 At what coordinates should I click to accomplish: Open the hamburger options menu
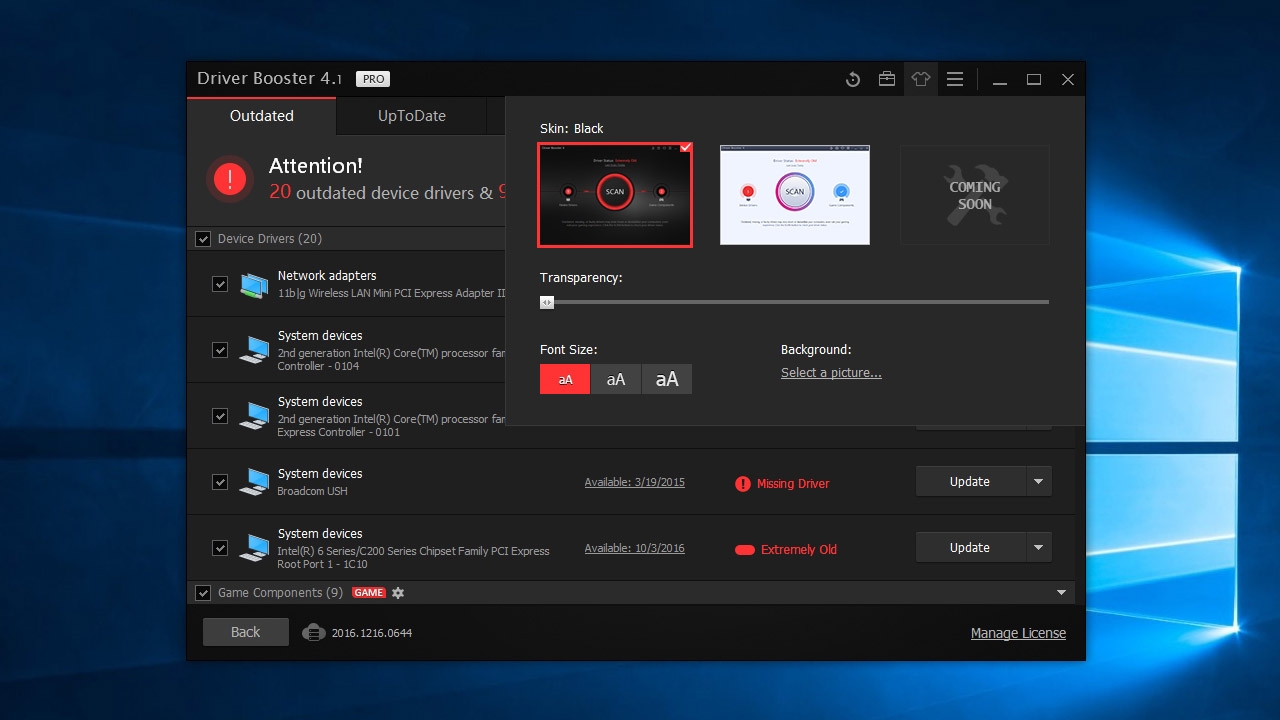955,79
